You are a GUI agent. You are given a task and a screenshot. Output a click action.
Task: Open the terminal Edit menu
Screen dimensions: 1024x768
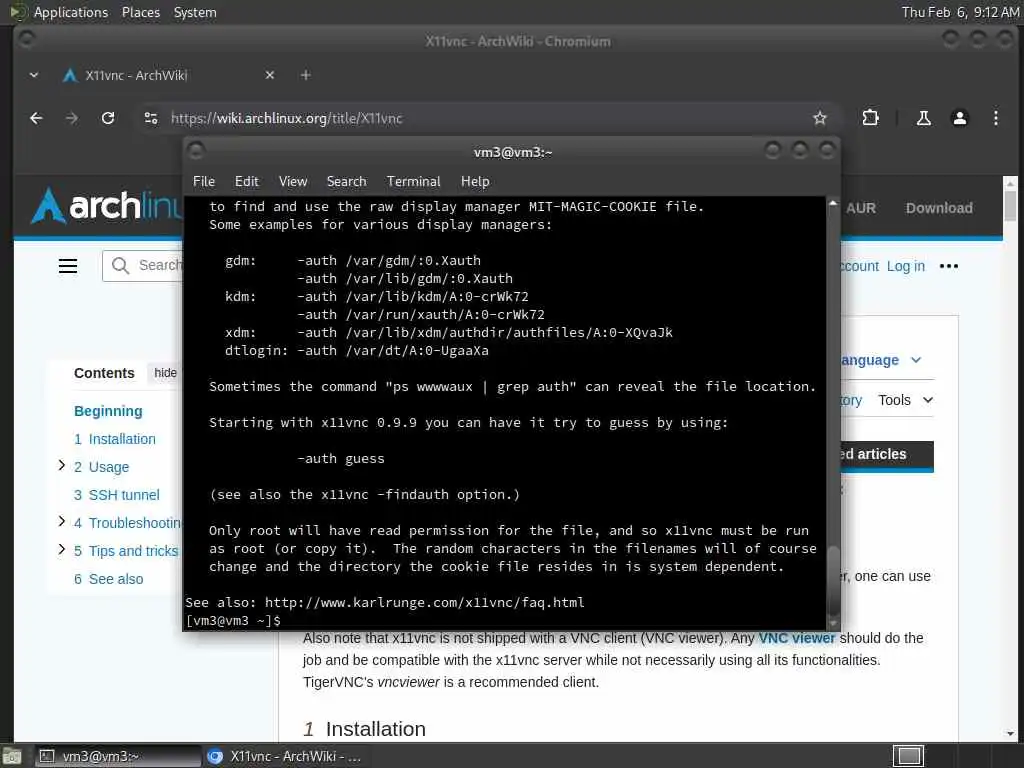pyautogui.click(x=247, y=182)
